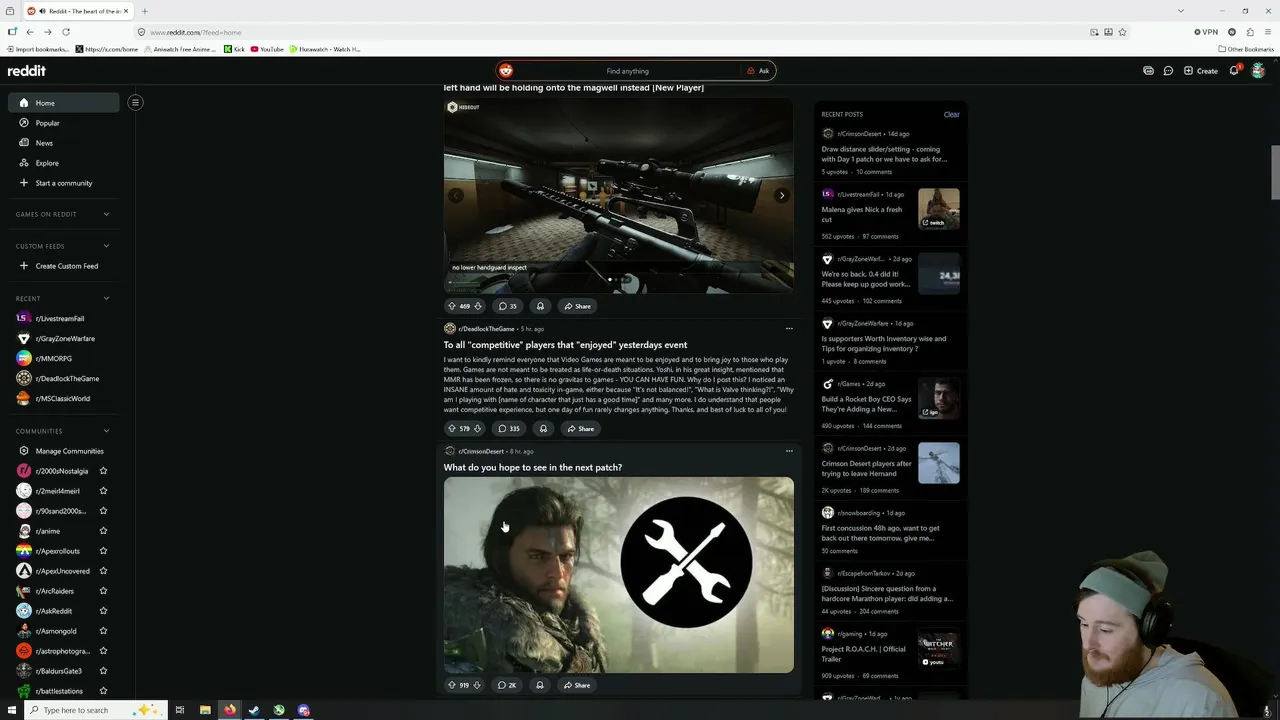
Task: Give an award to the CrimsonDesert post
Action: click(x=540, y=685)
